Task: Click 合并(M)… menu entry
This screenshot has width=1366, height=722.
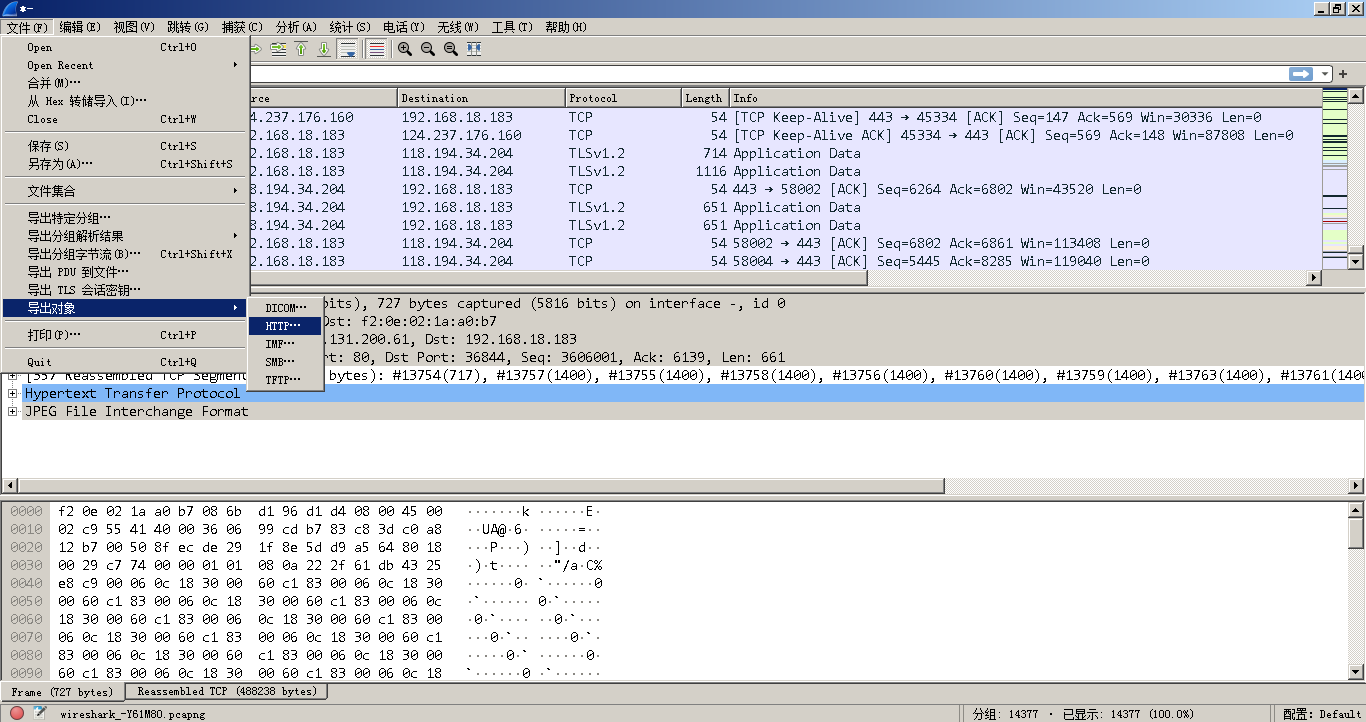Action: click(x=125, y=83)
